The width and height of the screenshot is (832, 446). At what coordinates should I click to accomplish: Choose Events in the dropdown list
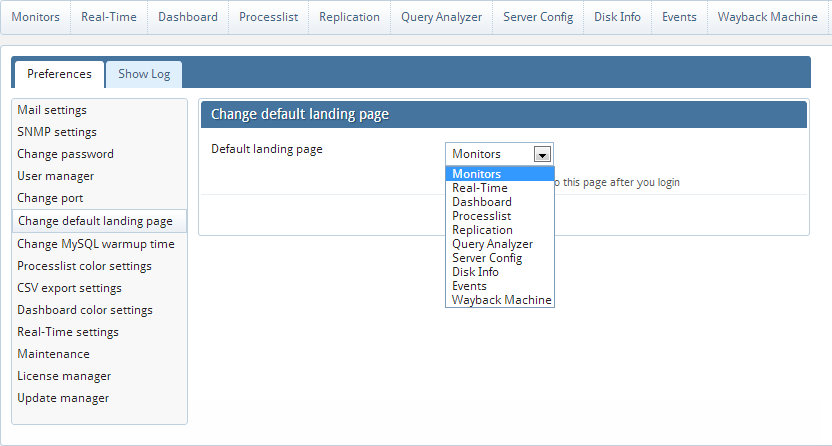[x=500, y=286]
